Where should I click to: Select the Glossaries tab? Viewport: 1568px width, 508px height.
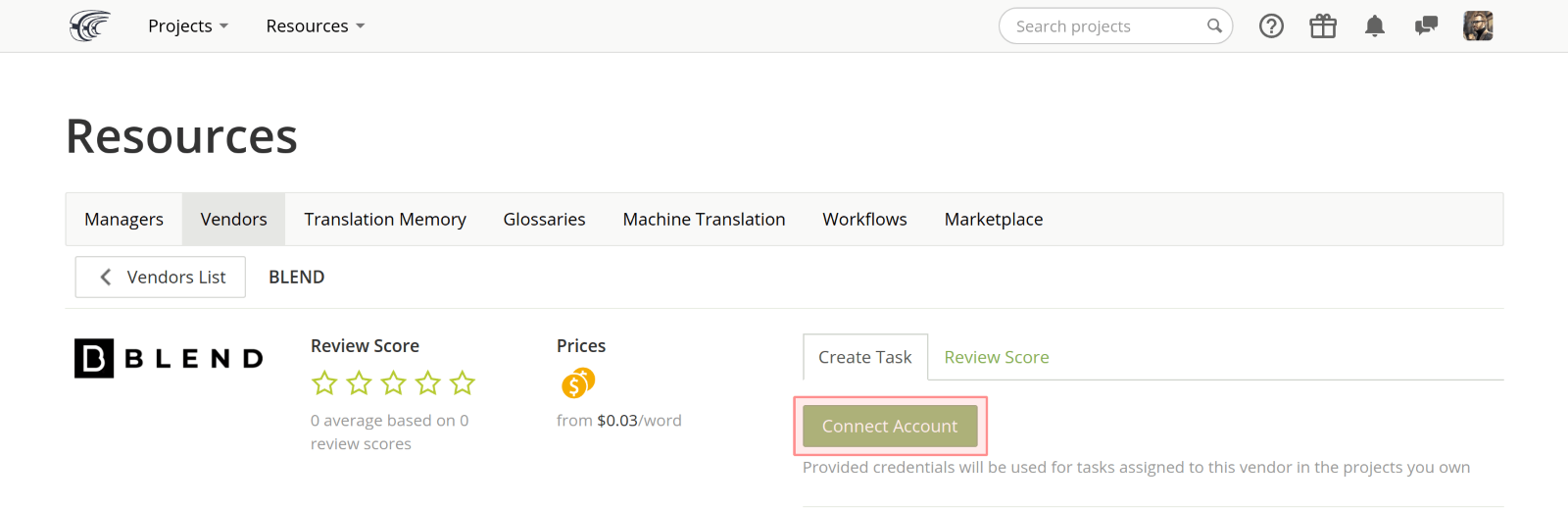[544, 220]
